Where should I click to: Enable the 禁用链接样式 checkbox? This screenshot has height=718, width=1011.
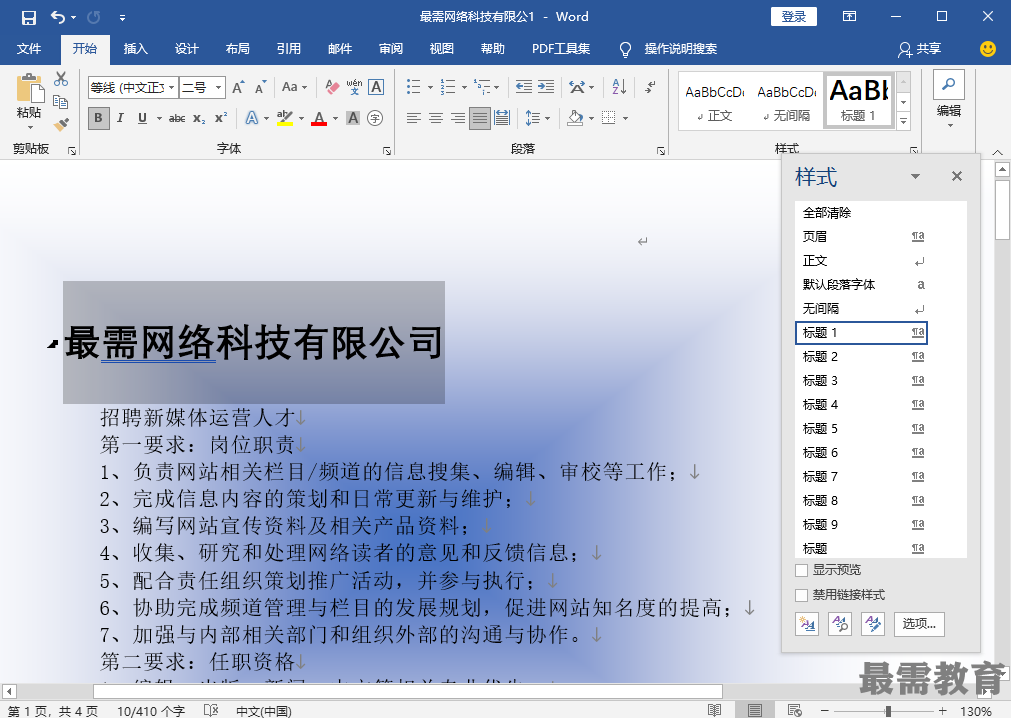coord(801,595)
